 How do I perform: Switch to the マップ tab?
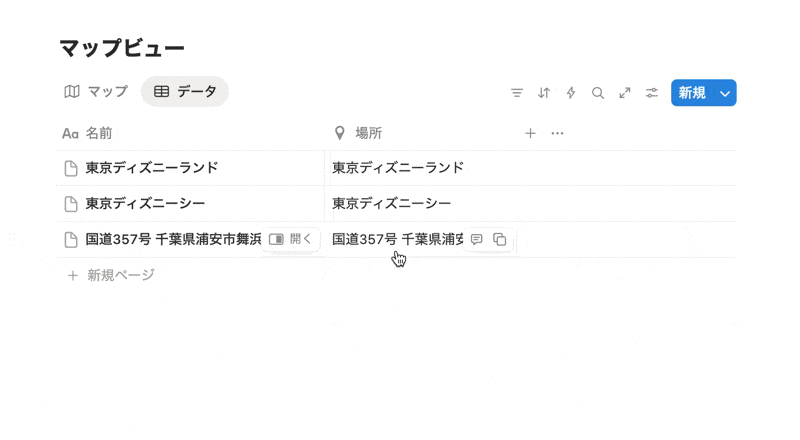click(x=97, y=92)
